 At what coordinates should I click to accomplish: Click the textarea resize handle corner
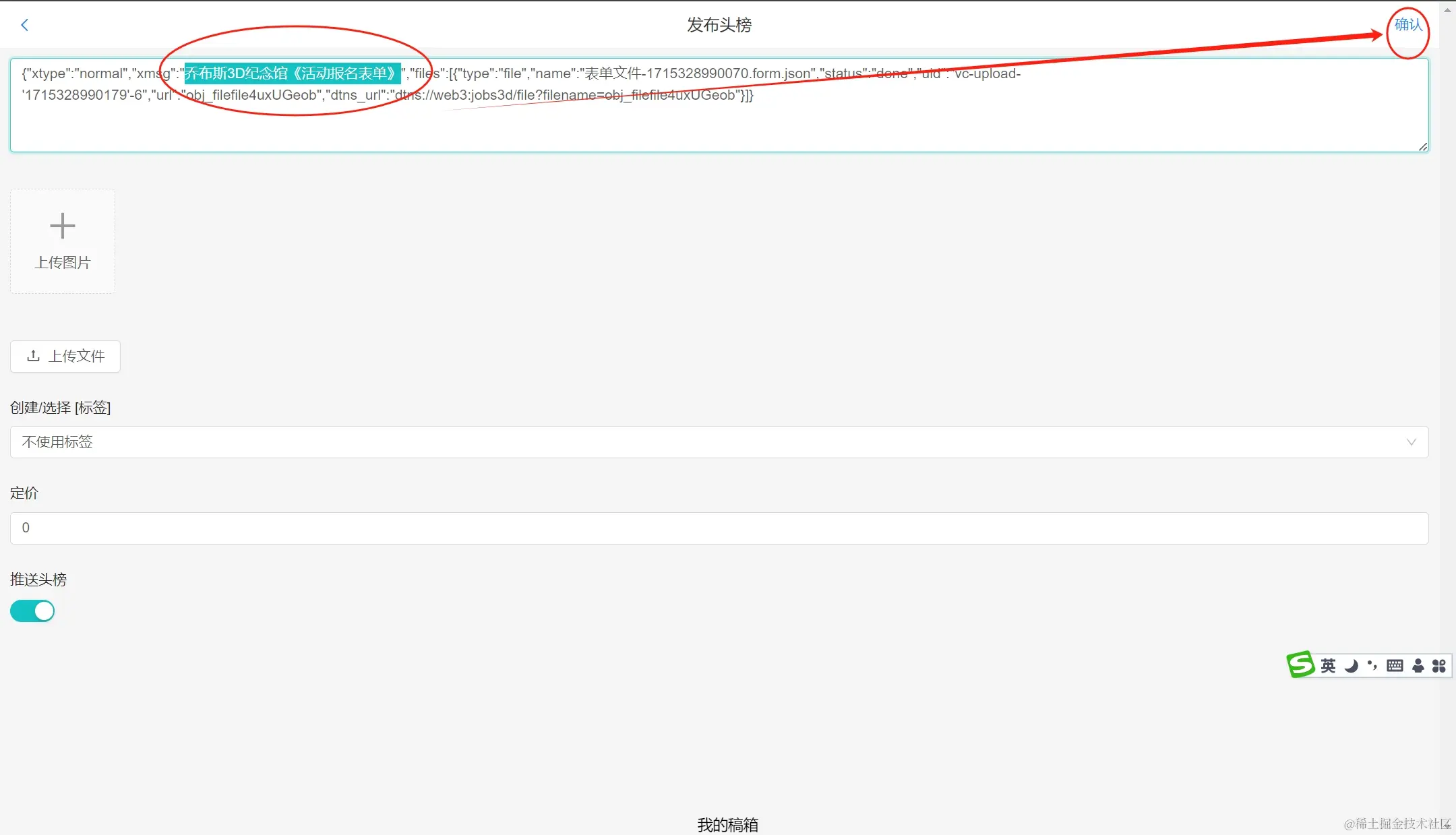coord(1422,146)
